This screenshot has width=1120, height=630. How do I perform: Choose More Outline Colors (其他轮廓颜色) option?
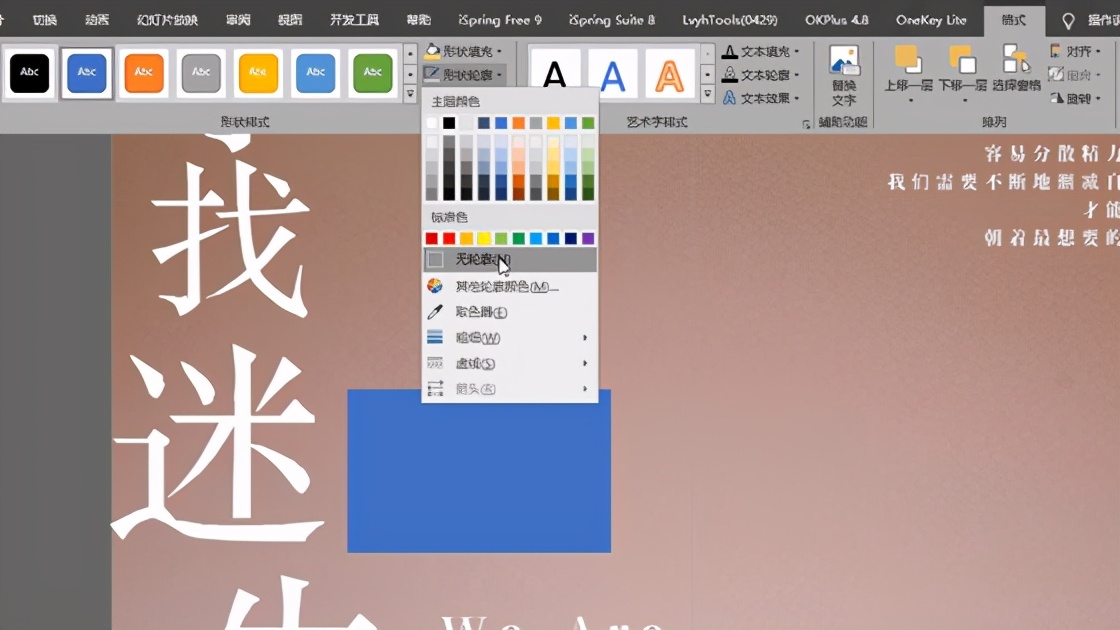[510, 286]
